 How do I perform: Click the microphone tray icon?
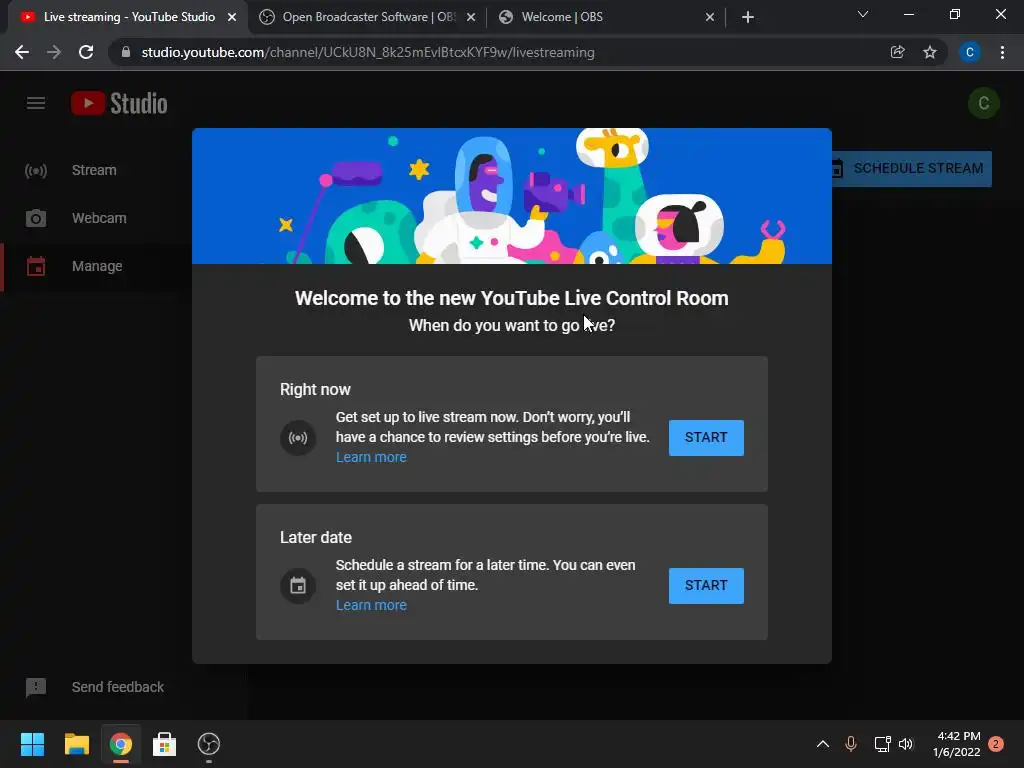click(x=851, y=744)
